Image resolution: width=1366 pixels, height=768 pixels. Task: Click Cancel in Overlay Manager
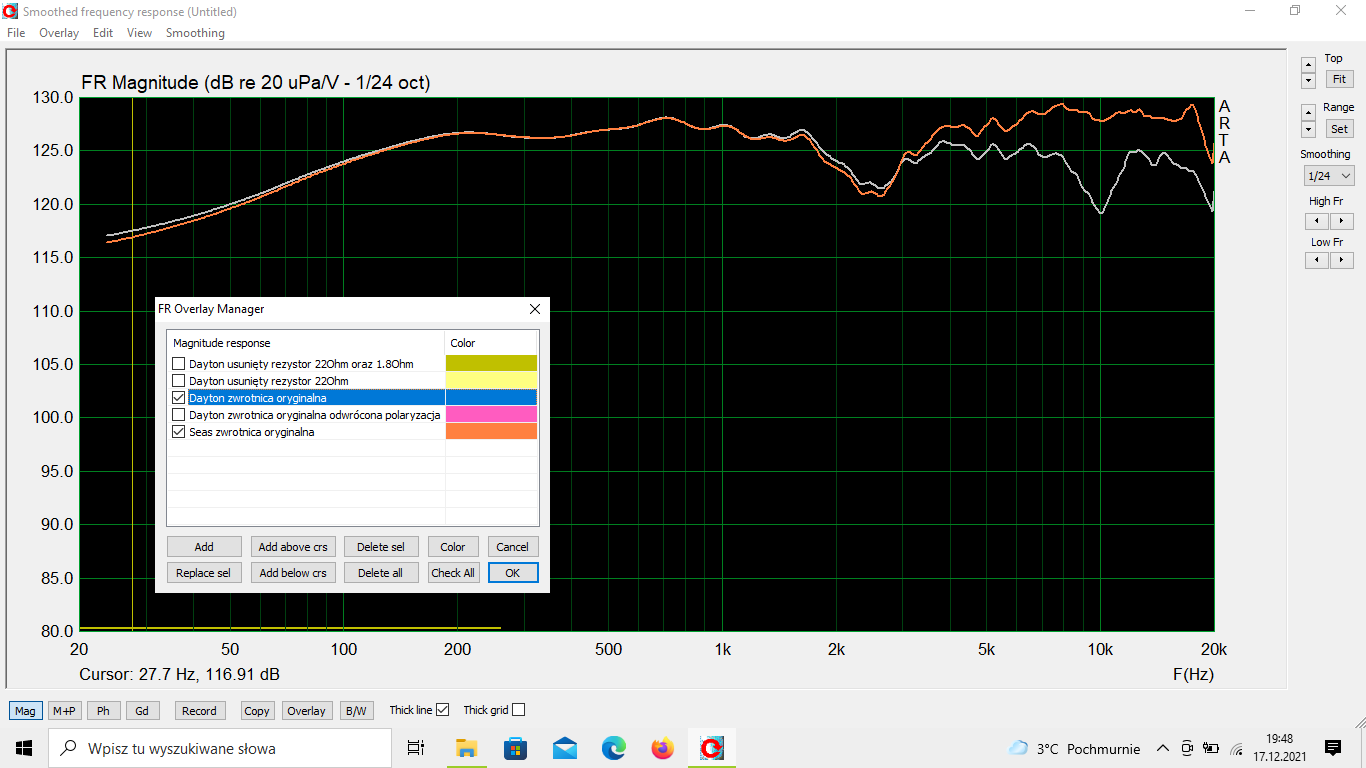513,547
